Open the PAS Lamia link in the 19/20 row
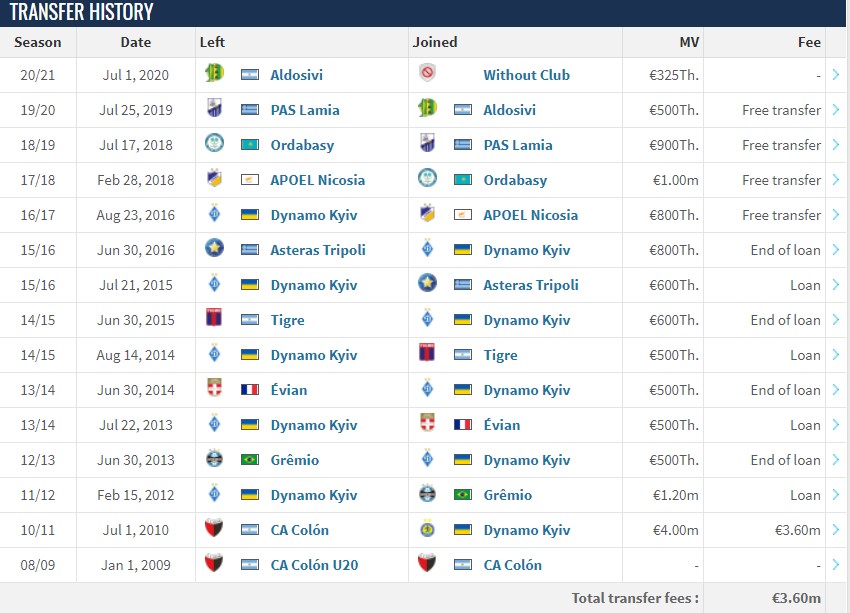Viewport: 850px width, 613px height. (x=305, y=110)
